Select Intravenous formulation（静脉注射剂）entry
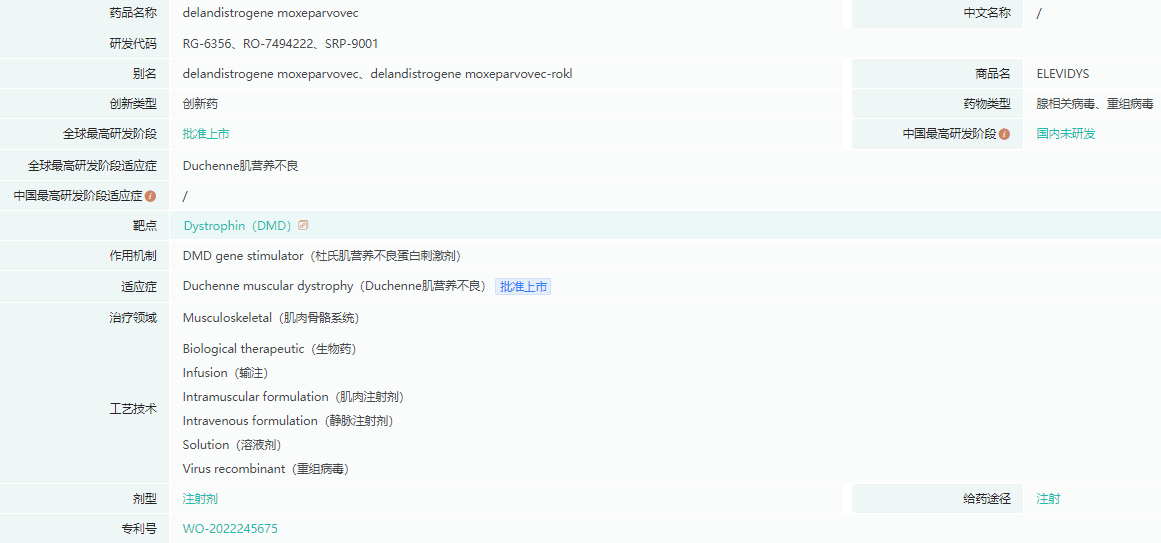This screenshot has height=543, width=1161. click(x=288, y=421)
